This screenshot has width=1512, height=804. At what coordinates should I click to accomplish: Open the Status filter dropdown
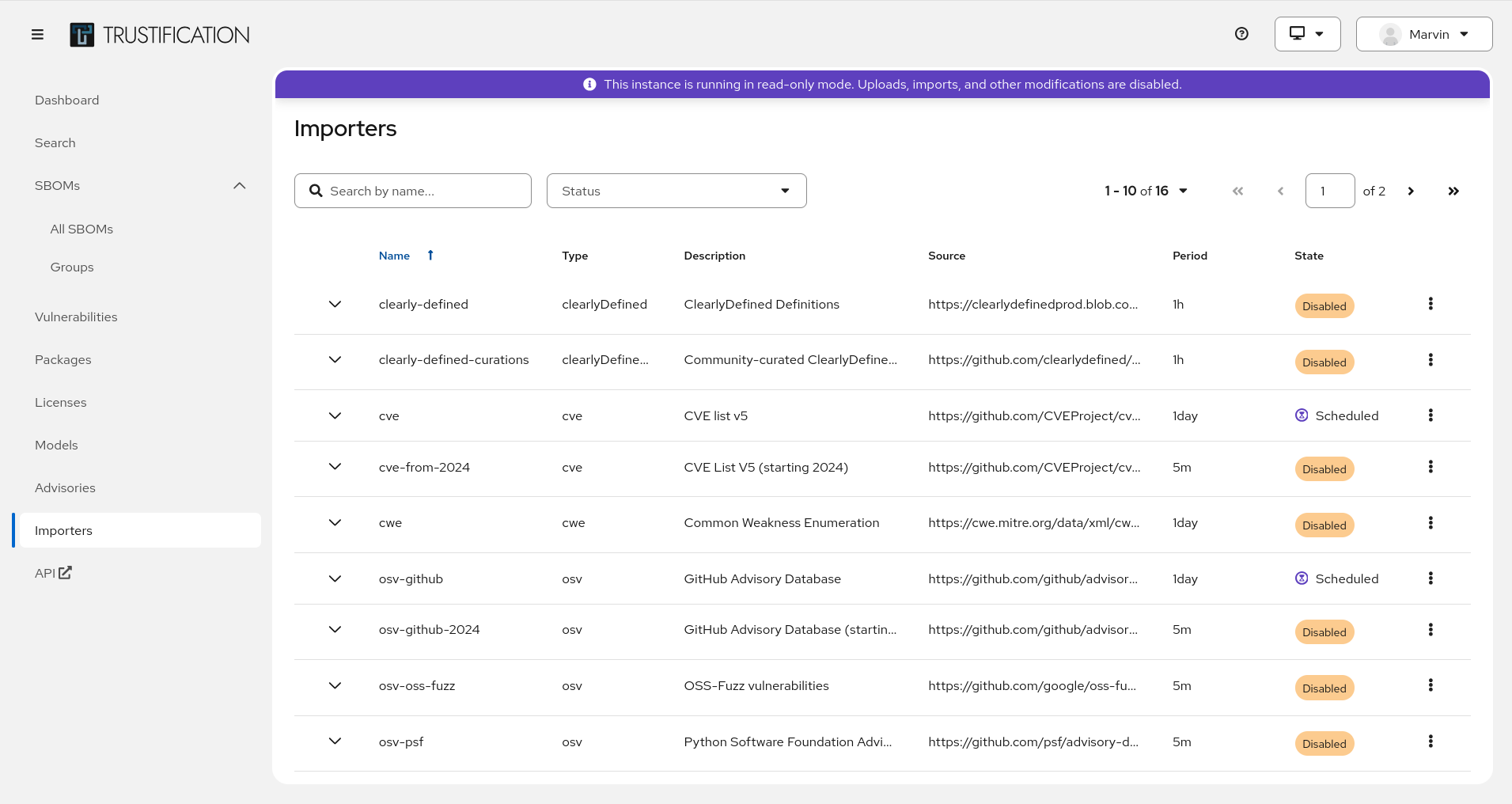[x=676, y=191]
